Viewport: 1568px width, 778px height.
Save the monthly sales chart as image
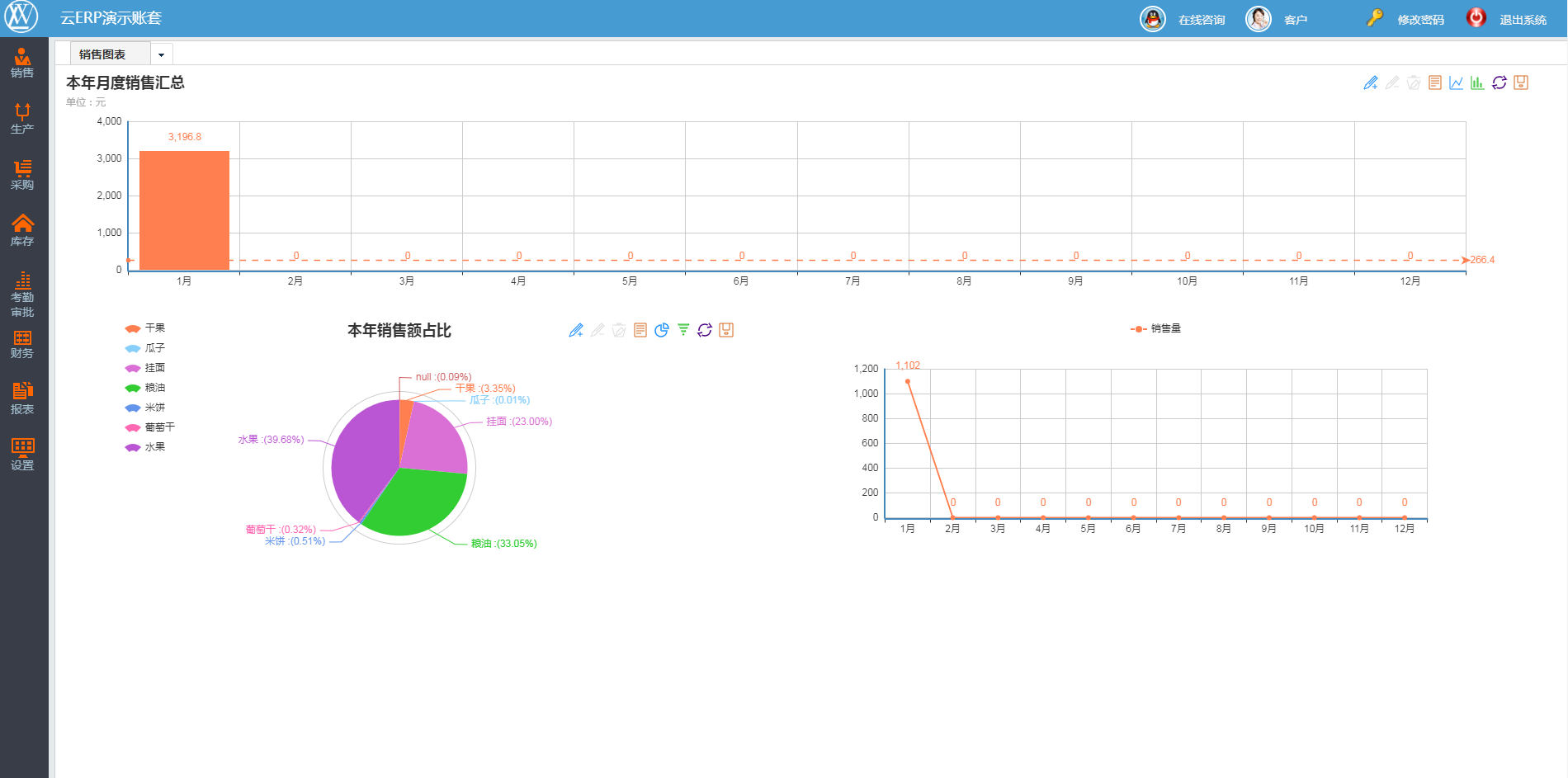(1521, 83)
